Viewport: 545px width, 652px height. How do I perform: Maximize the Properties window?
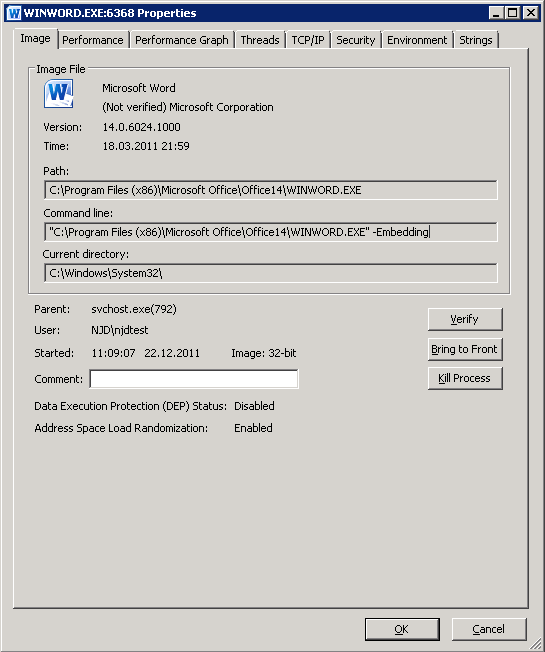pyautogui.click(x=513, y=13)
